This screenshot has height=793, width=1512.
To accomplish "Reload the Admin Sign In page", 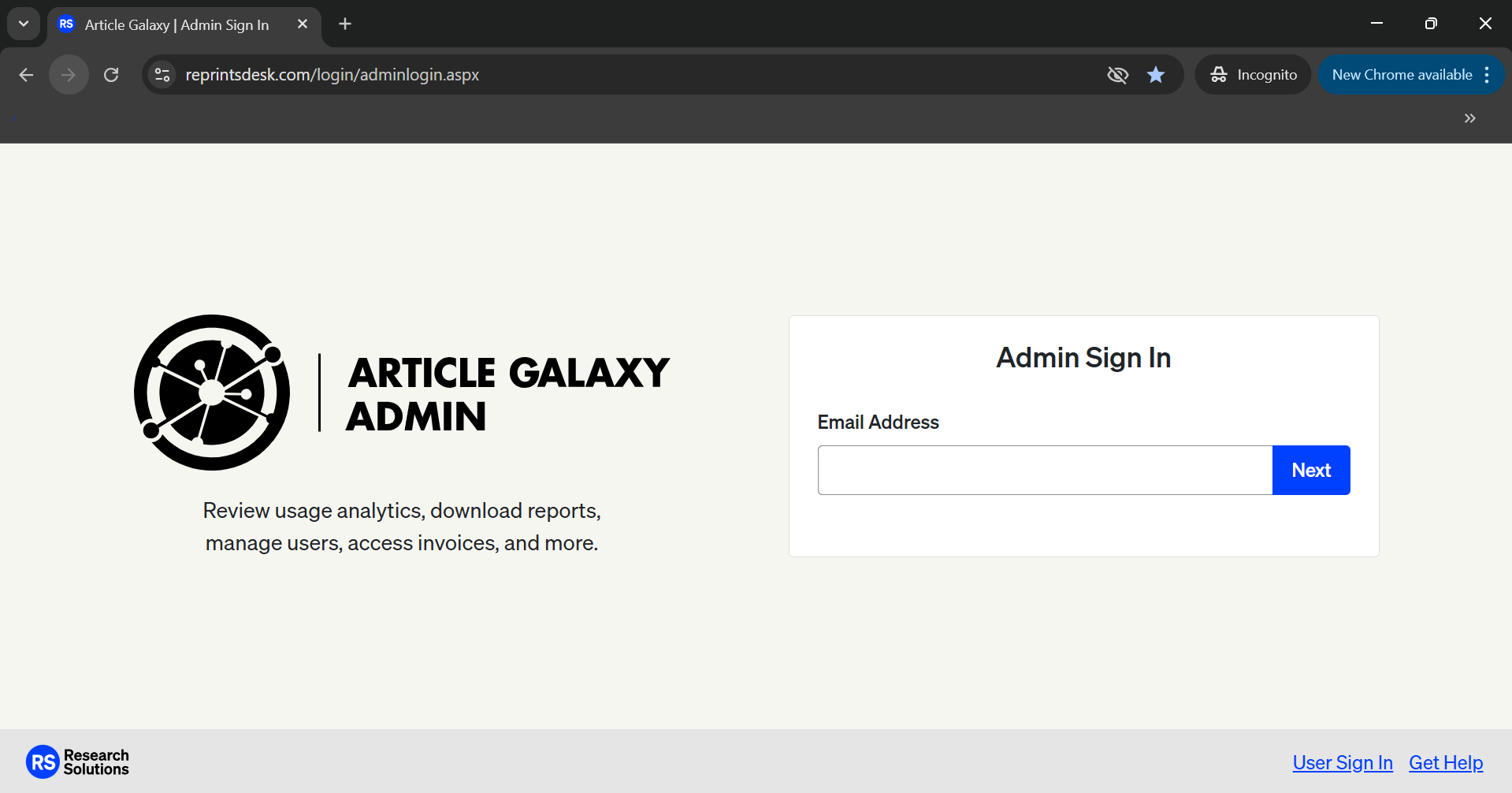I will click(110, 74).
